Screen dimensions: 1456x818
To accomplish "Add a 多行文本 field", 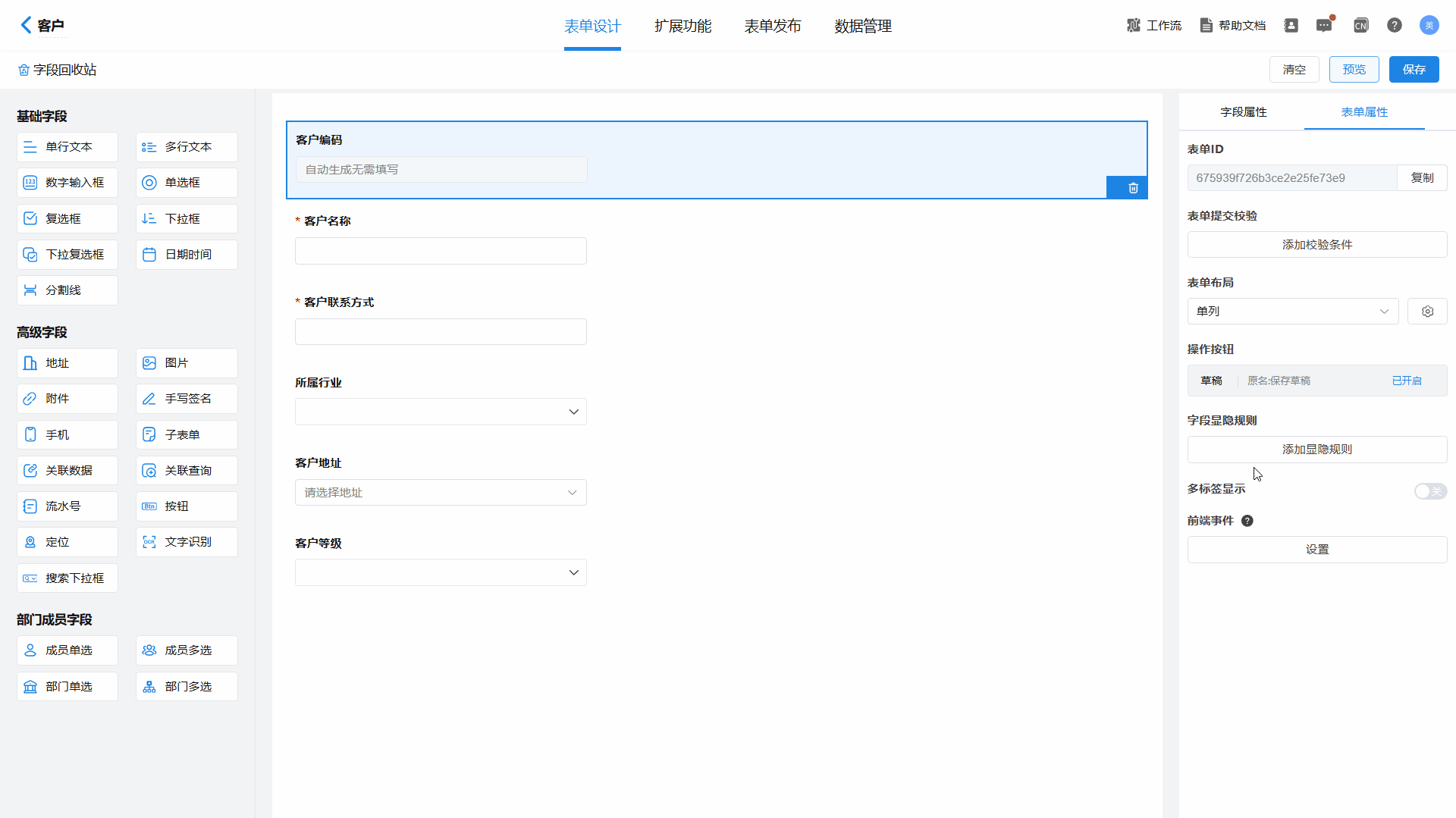I will (187, 147).
